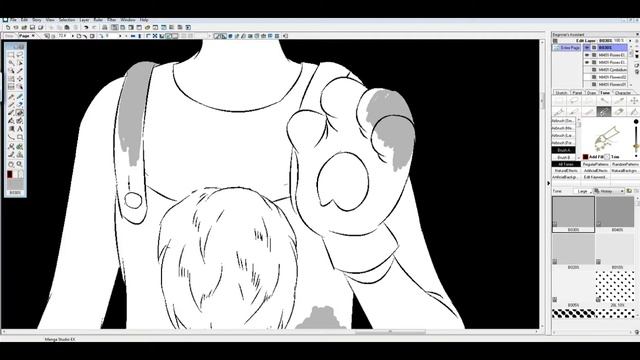Screen dimensions: 640x360
Task: Select the B0305 tone thumbnail
Action: 573,212
